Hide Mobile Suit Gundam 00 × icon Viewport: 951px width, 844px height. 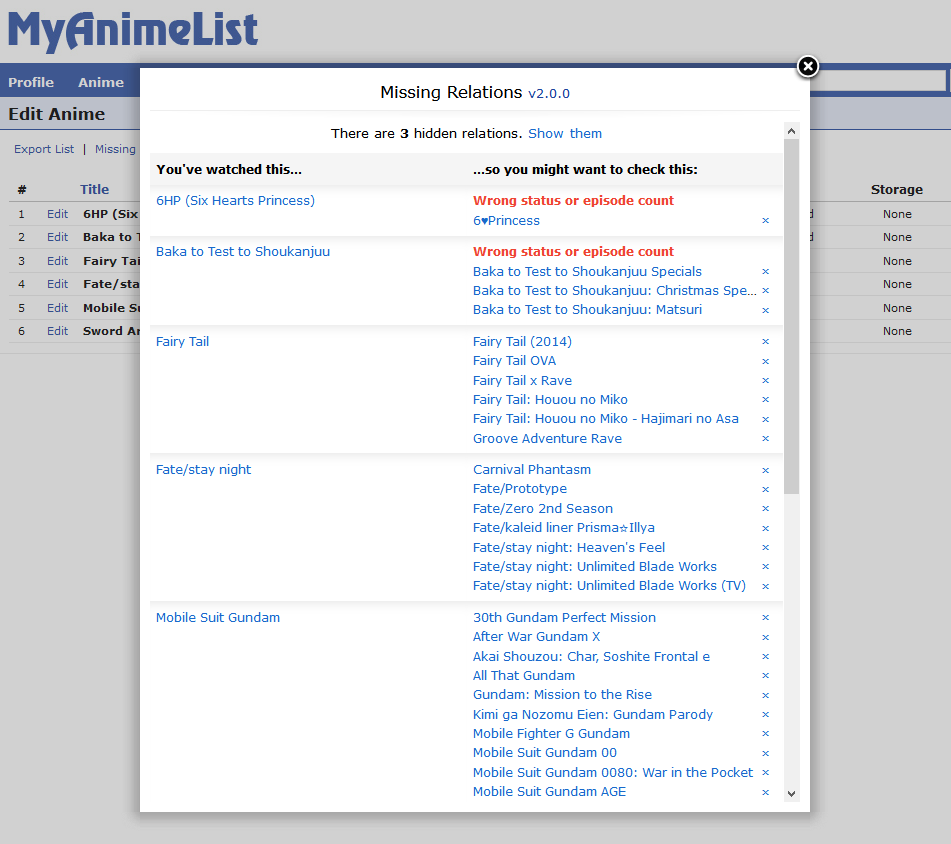pos(766,753)
